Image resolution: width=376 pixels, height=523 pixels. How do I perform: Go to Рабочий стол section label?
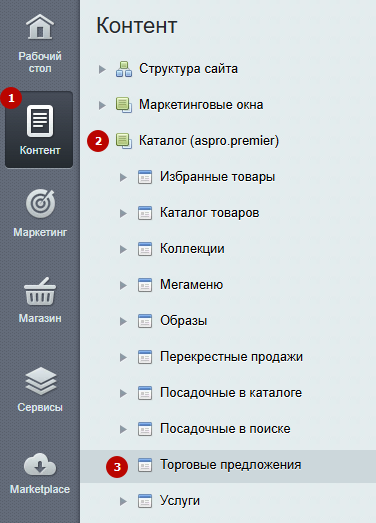pos(40,62)
